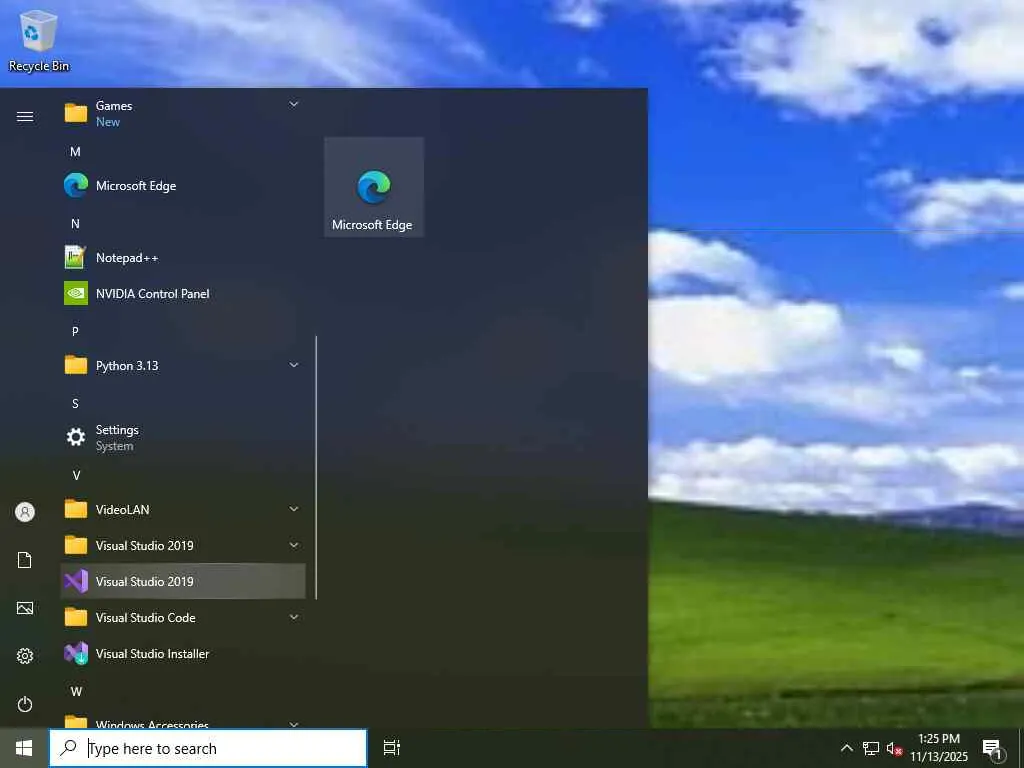Open the user account icon in Start sidebar
This screenshot has width=1024, height=768.
pyautogui.click(x=25, y=511)
